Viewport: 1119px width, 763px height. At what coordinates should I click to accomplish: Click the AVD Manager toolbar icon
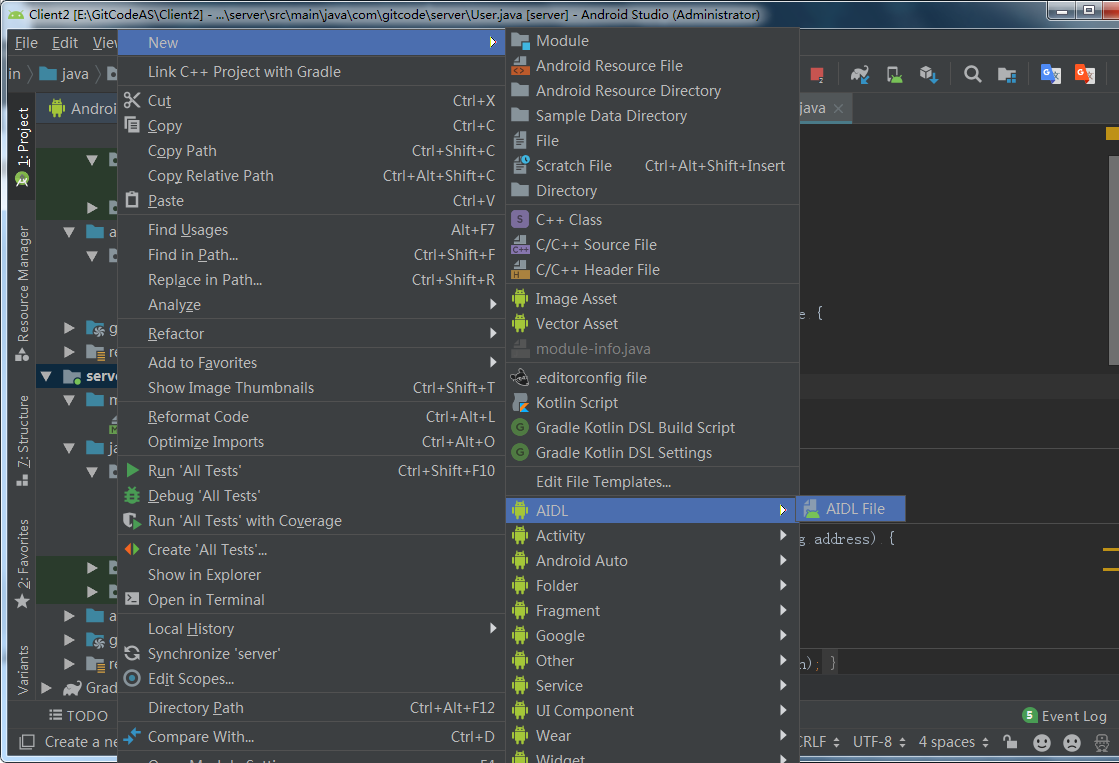894,74
